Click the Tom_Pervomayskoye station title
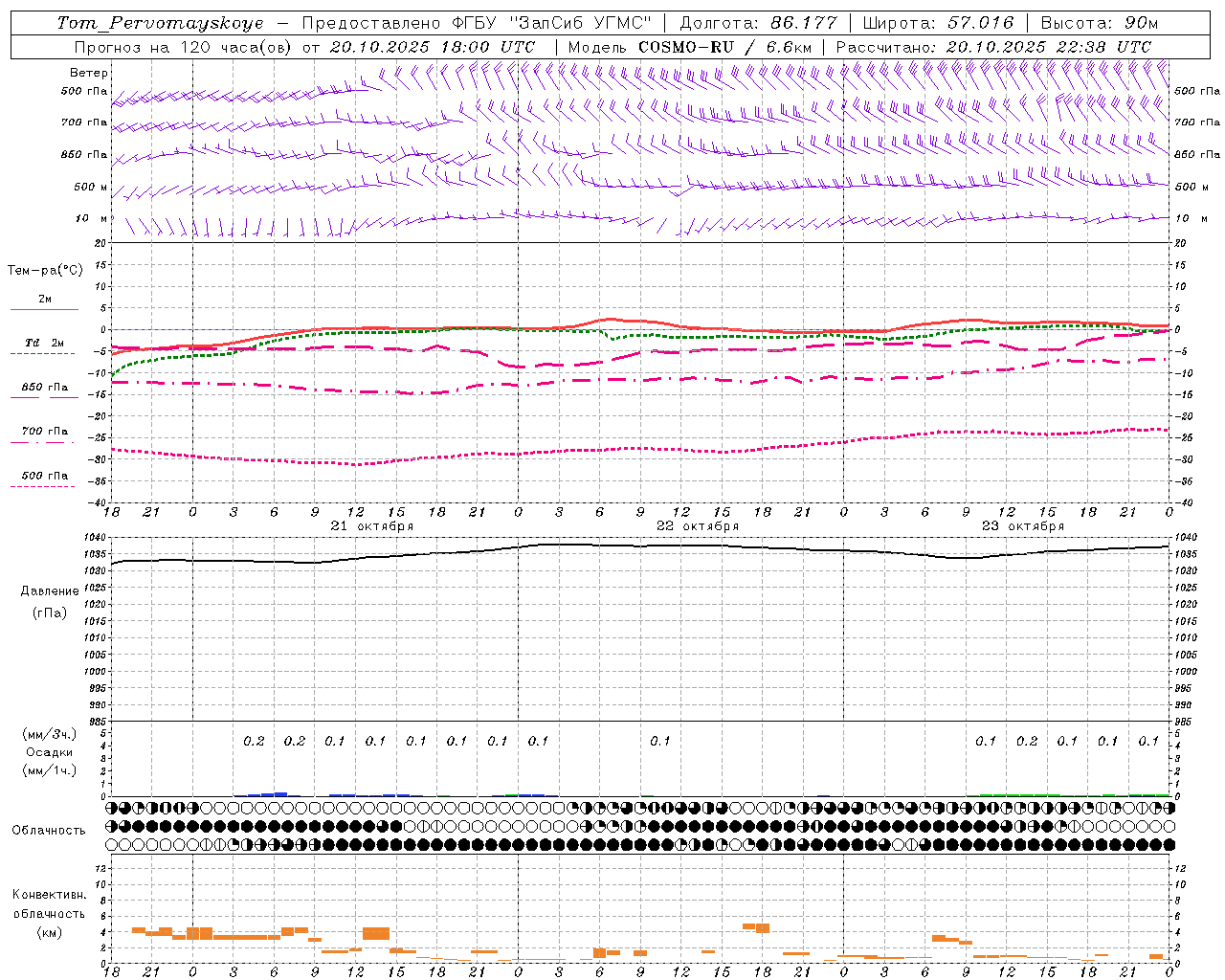1225x980 pixels. tap(160, 23)
